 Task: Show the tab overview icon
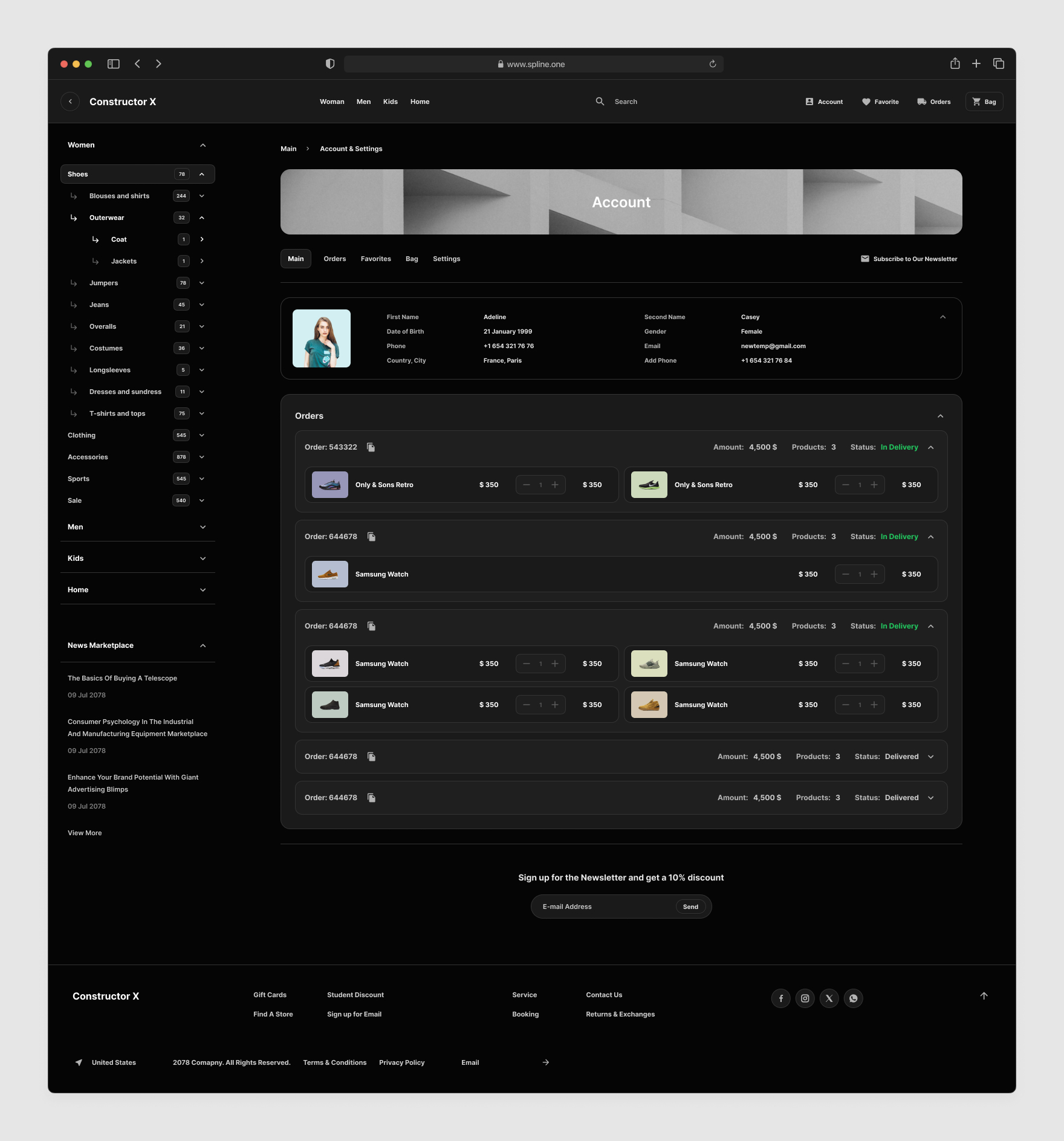[999, 63]
